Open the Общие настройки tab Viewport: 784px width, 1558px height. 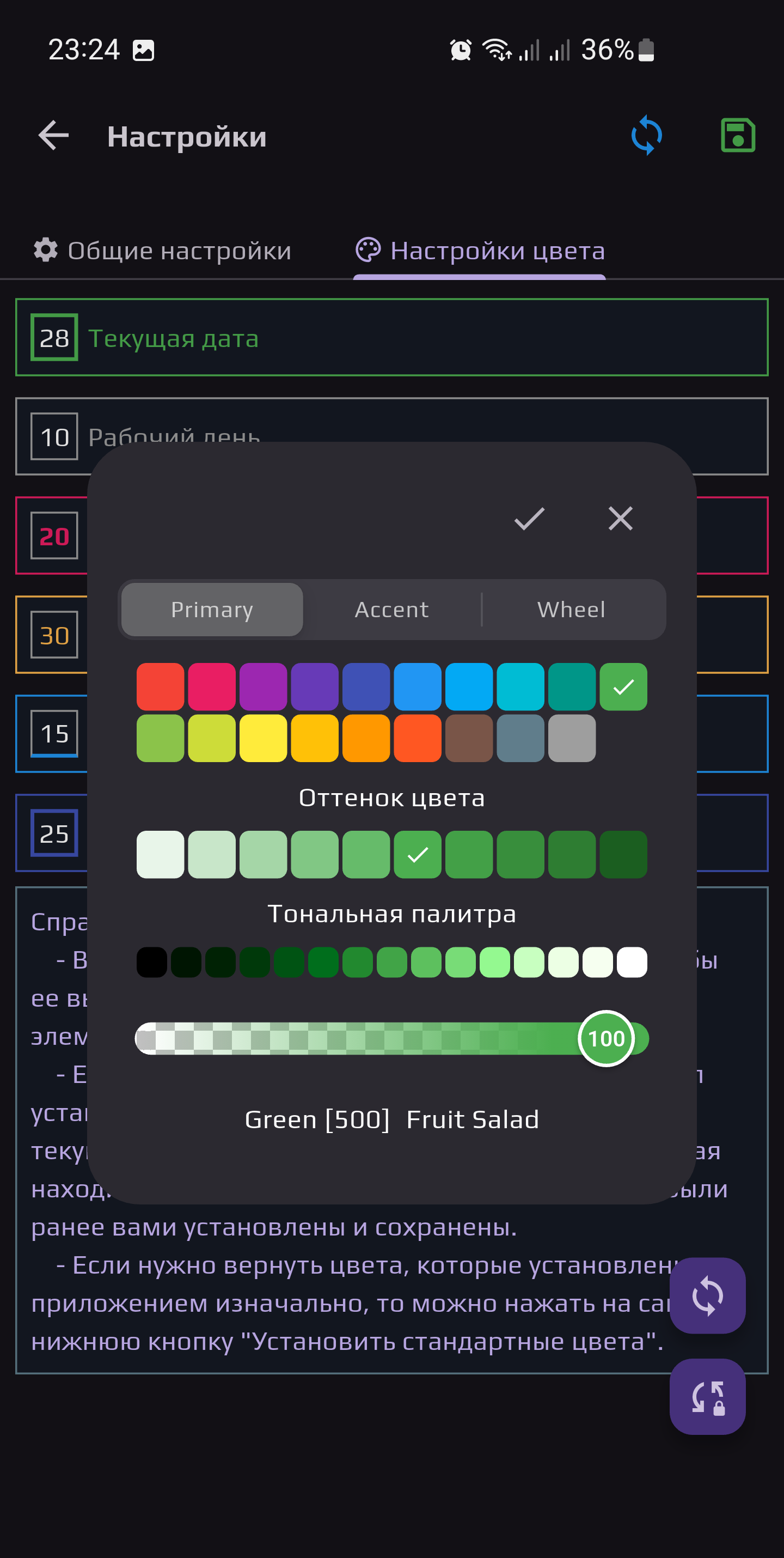162,251
